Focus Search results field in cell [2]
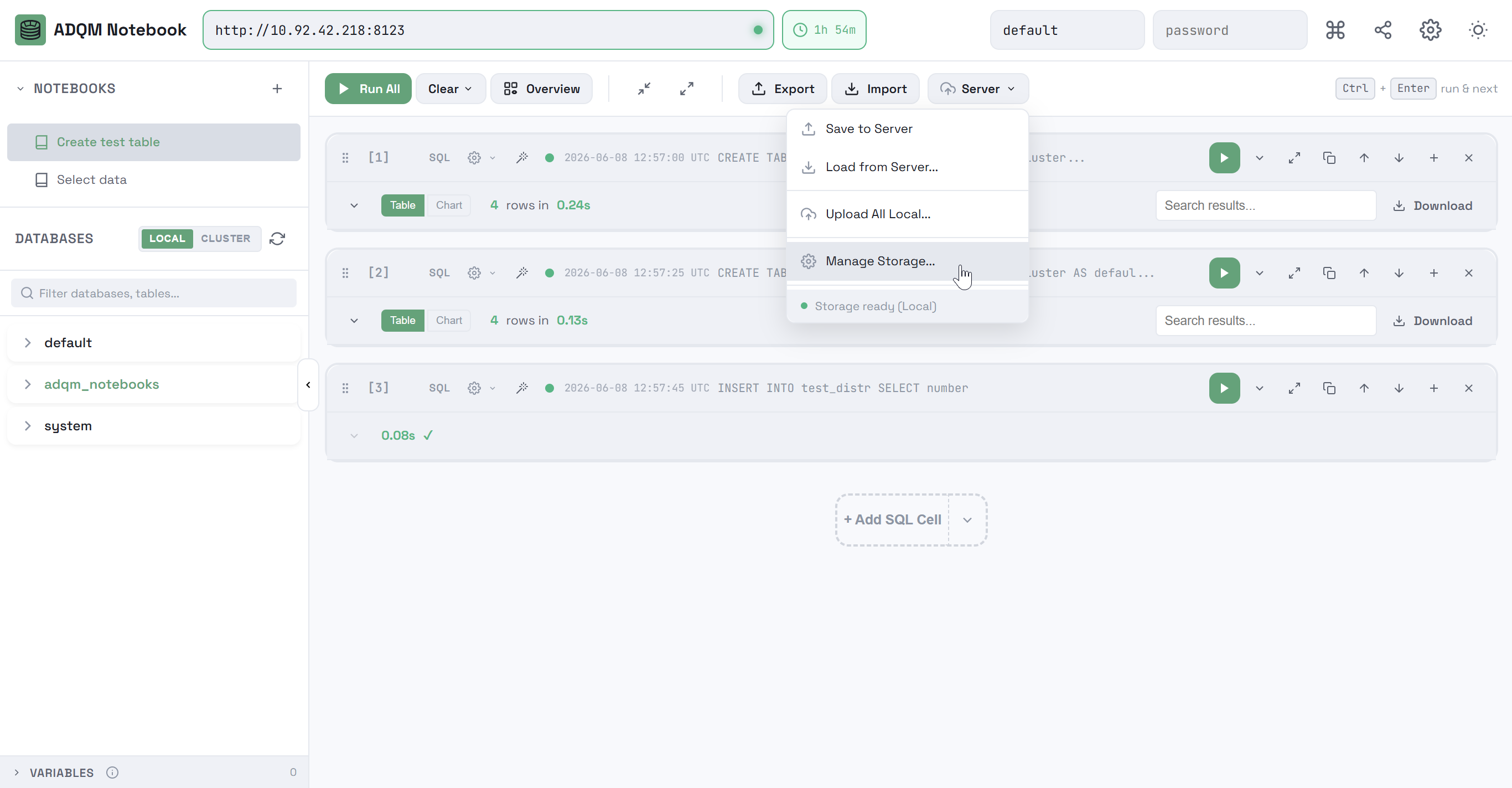 [x=1266, y=321]
